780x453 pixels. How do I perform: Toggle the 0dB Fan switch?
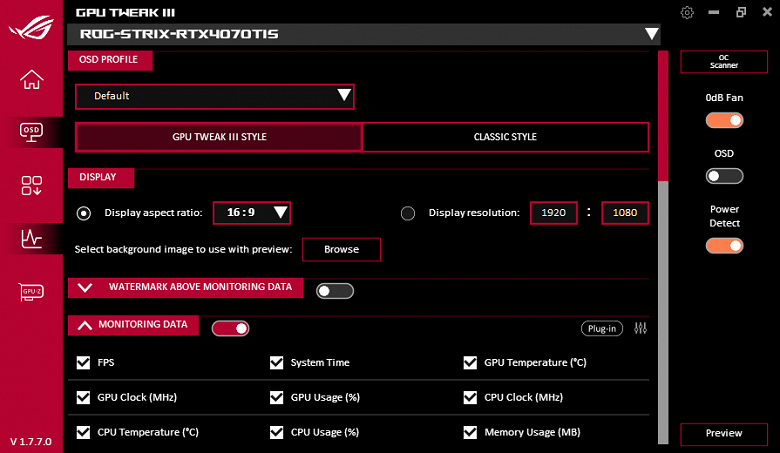tap(725, 121)
